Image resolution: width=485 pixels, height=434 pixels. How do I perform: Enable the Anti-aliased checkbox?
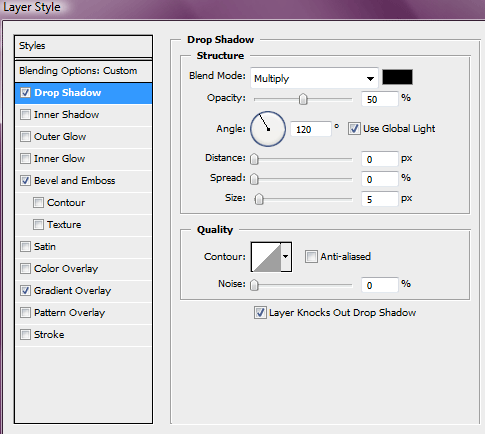tap(311, 257)
